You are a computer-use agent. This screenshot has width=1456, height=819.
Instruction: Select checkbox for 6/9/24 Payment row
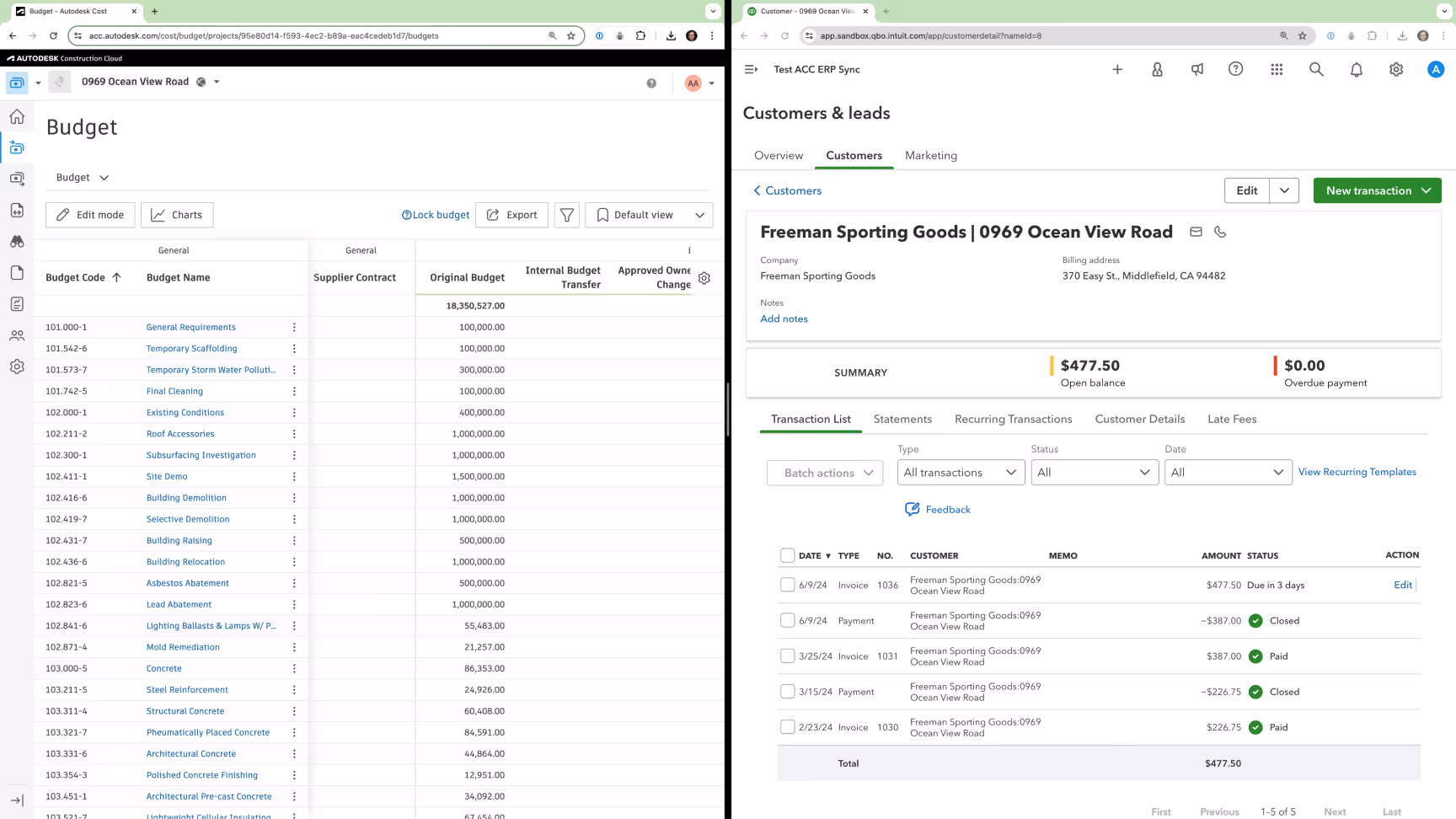787,620
